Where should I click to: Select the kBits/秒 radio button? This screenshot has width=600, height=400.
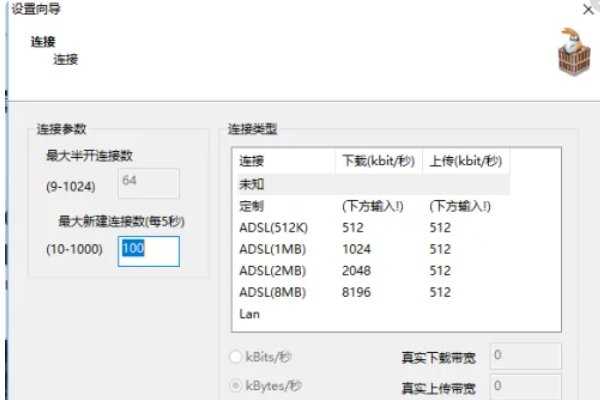235,357
